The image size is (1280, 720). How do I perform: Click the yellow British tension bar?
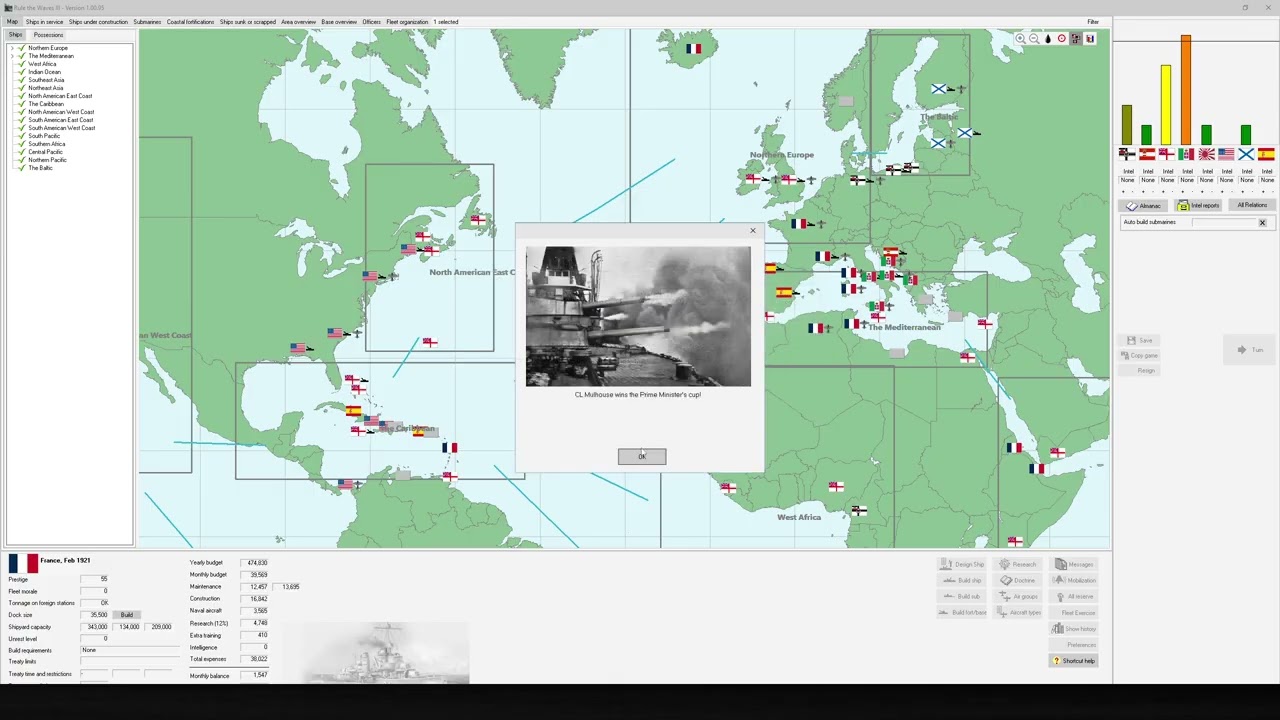tap(1166, 105)
